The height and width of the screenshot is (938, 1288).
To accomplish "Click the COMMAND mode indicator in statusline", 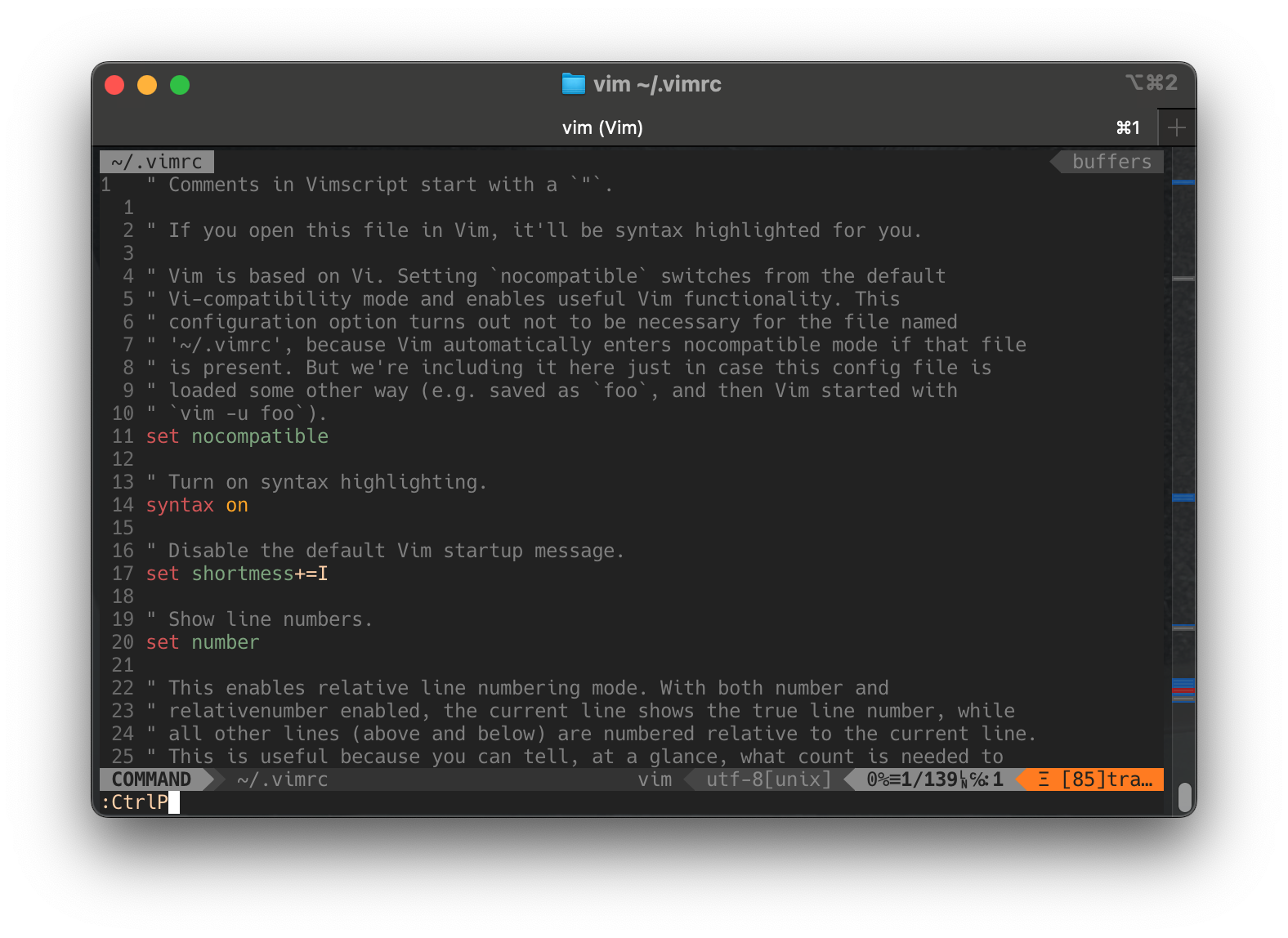I will tap(151, 779).
